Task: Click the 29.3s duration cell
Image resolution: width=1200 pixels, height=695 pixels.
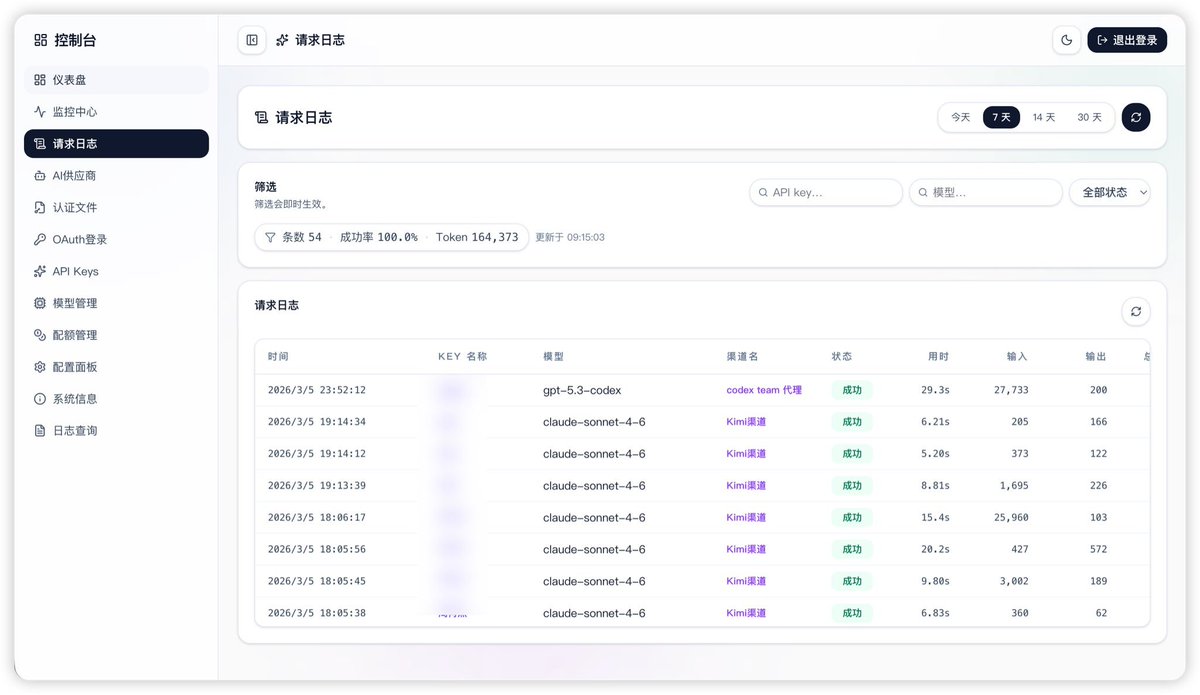Action: 935,390
